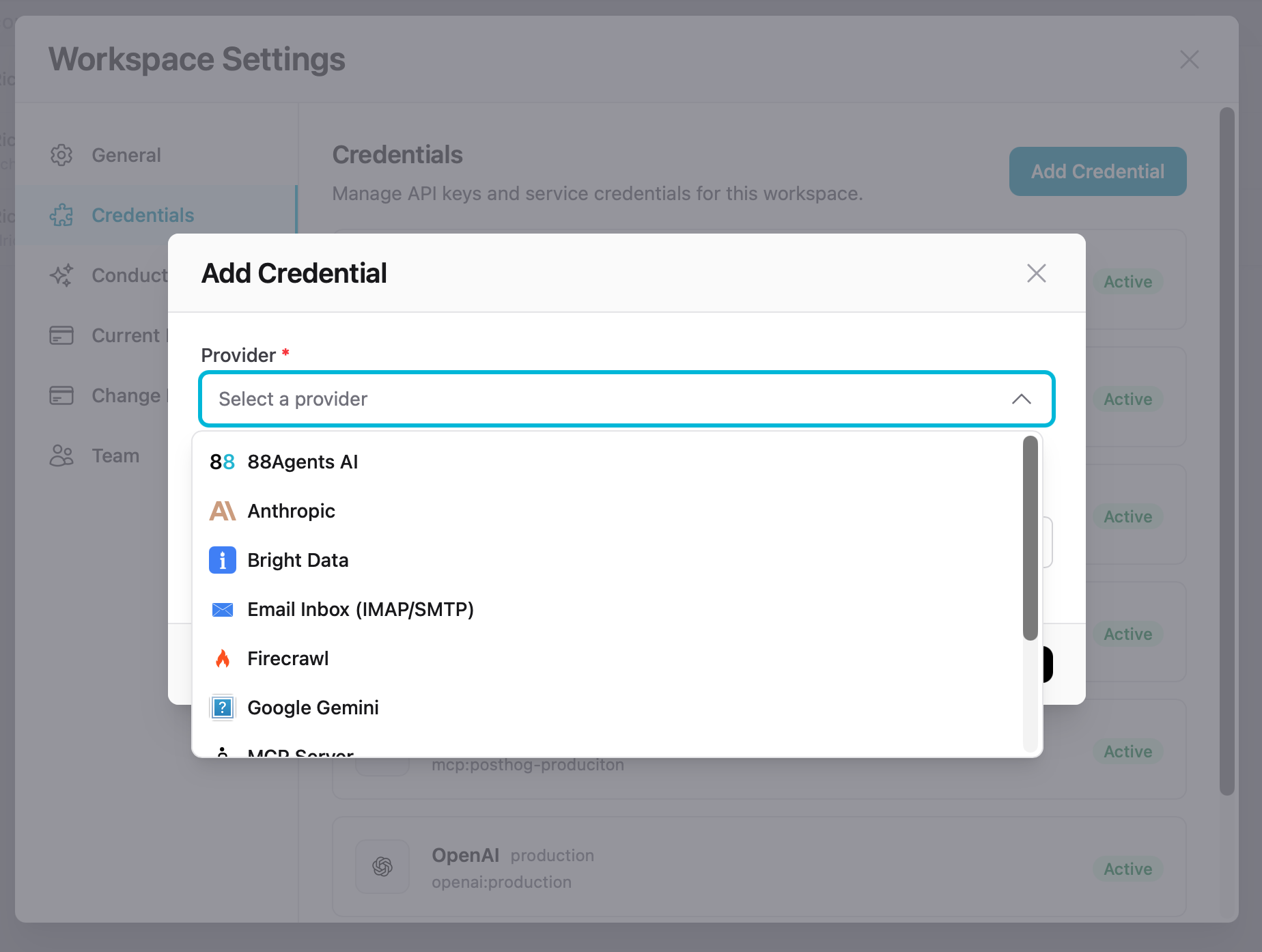Open the Team section in sidebar
1262x952 pixels.
pyautogui.click(x=115, y=456)
